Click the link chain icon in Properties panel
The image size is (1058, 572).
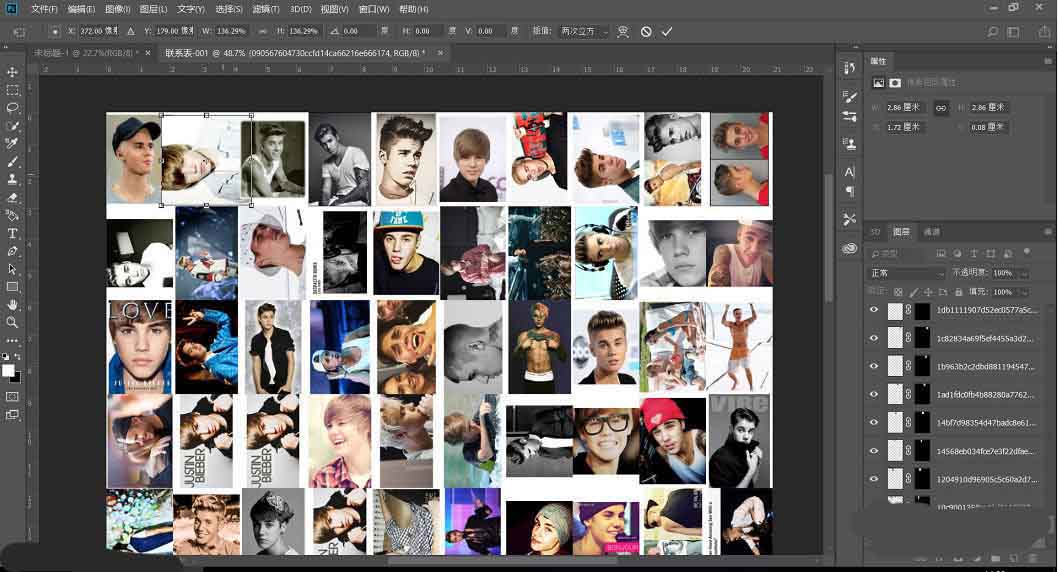(x=941, y=108)
